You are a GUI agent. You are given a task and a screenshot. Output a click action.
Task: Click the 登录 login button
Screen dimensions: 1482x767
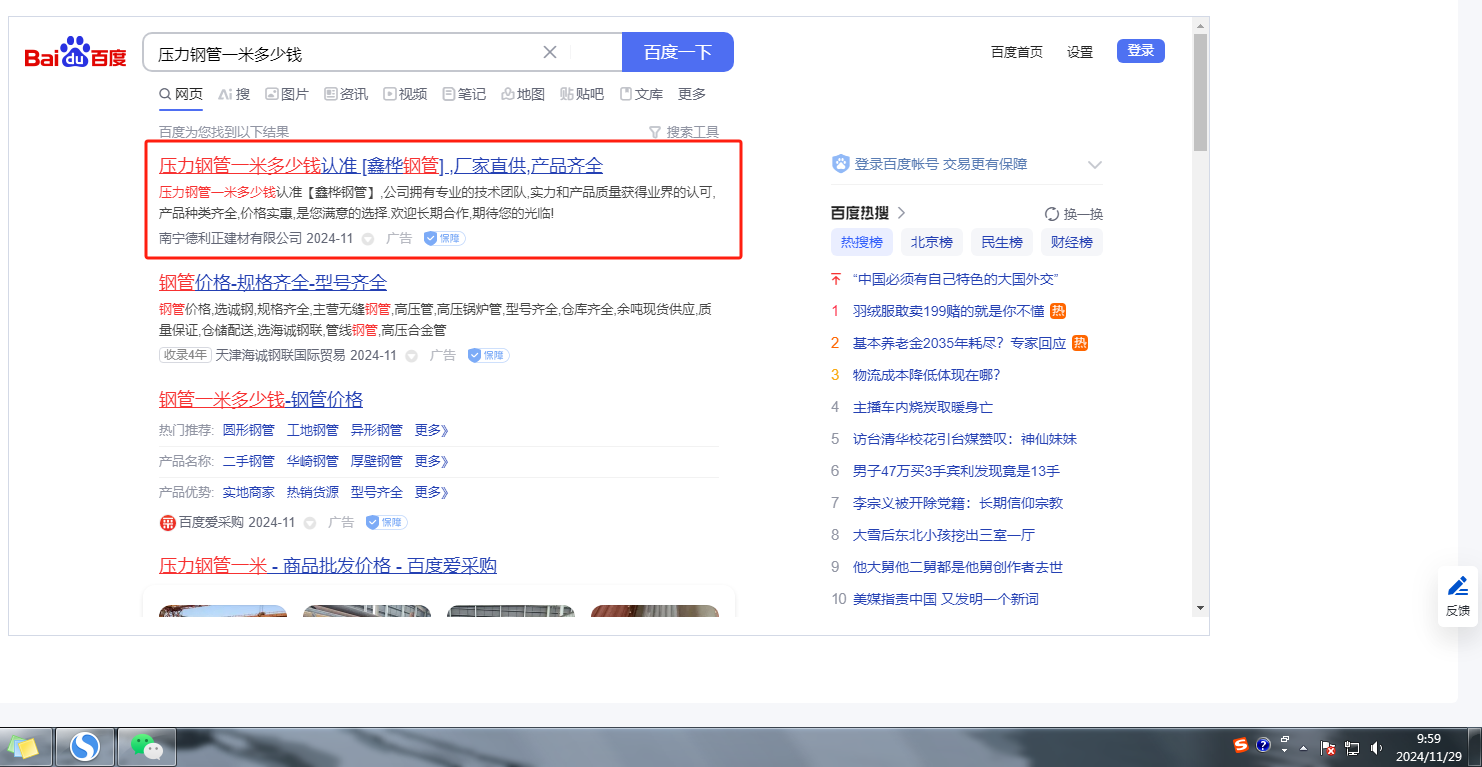click(x=1140, y=51)
